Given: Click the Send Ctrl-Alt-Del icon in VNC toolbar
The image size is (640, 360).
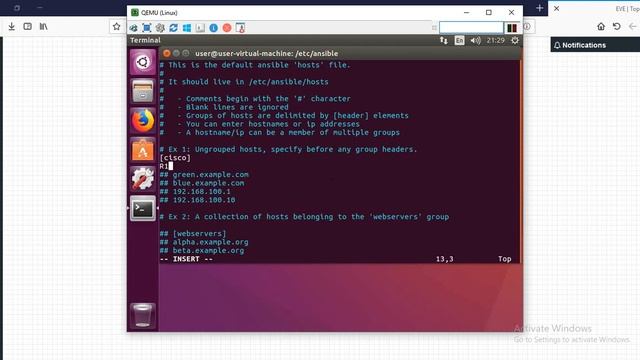Looking at the screenshot, I should tap(133, 28).
